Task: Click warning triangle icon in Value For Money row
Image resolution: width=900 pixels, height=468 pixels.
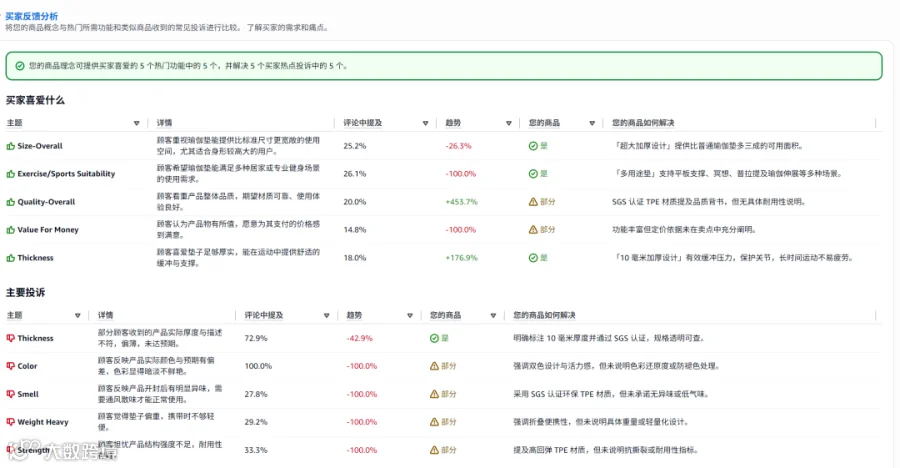Action: [x=533, y=230]
